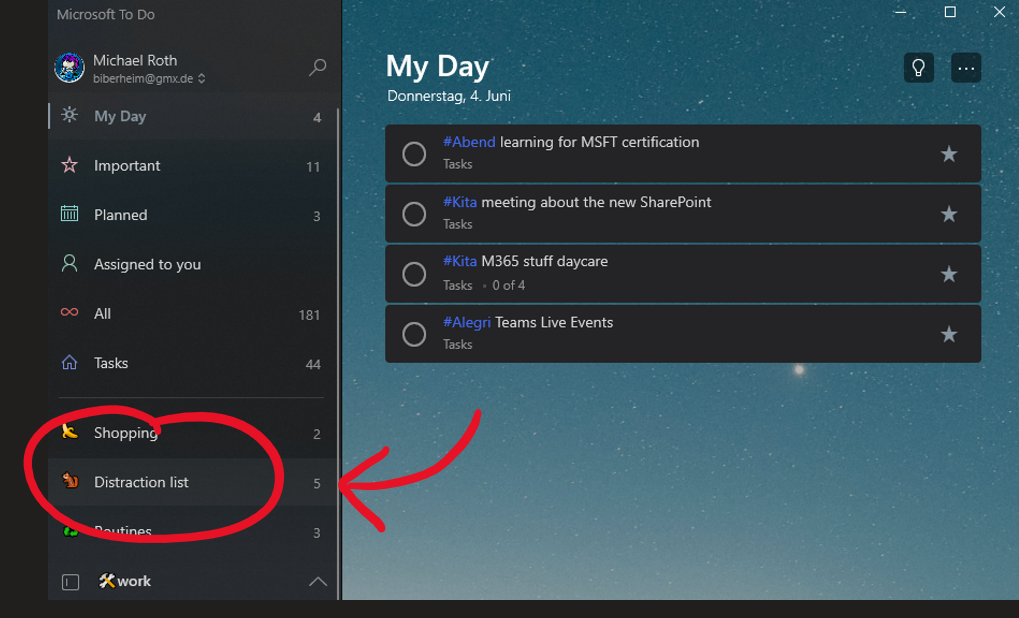
Task: Click the Michael Roth account name
Action: coord(135,60)
